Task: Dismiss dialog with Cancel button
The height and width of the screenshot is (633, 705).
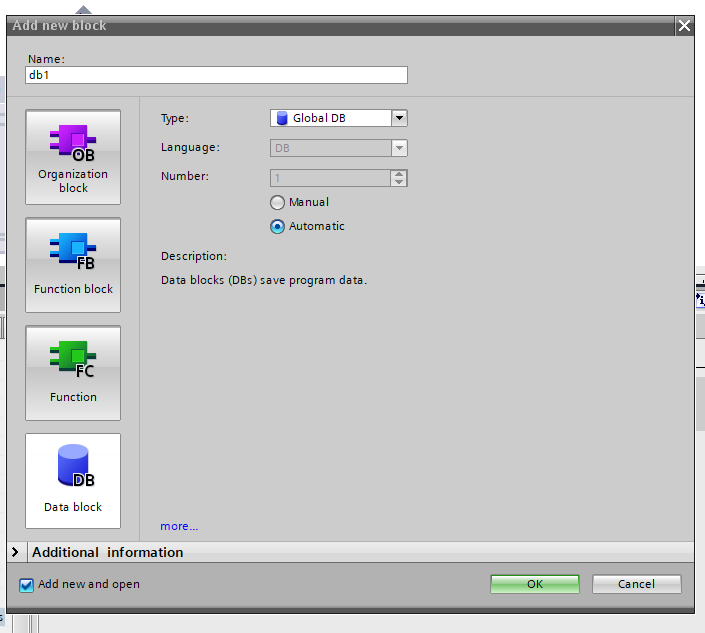Action: pyautogui.click(x=636, y=584)
